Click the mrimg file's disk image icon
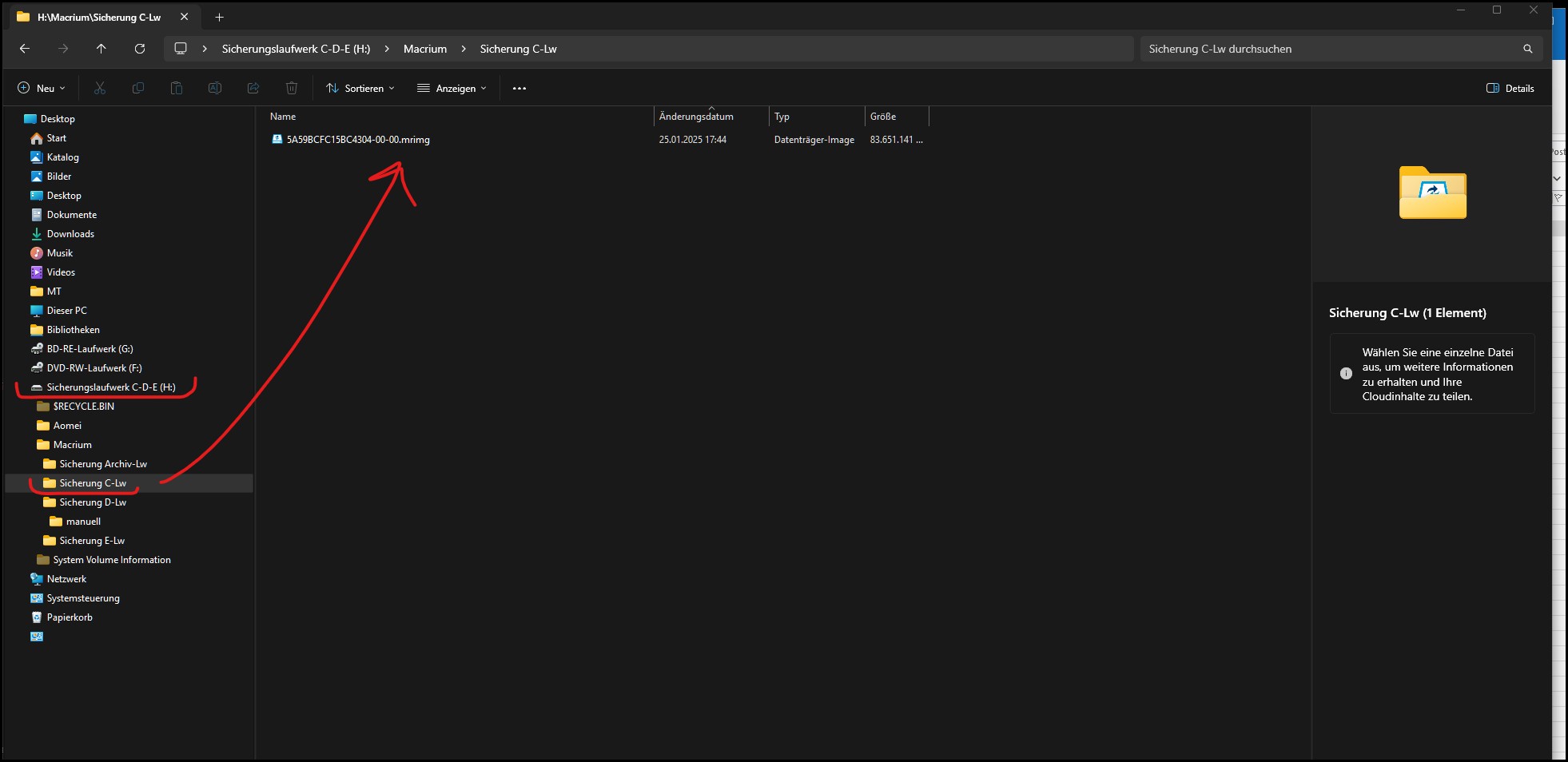This screenshot has height=762, width=1568. click(277, 140)
